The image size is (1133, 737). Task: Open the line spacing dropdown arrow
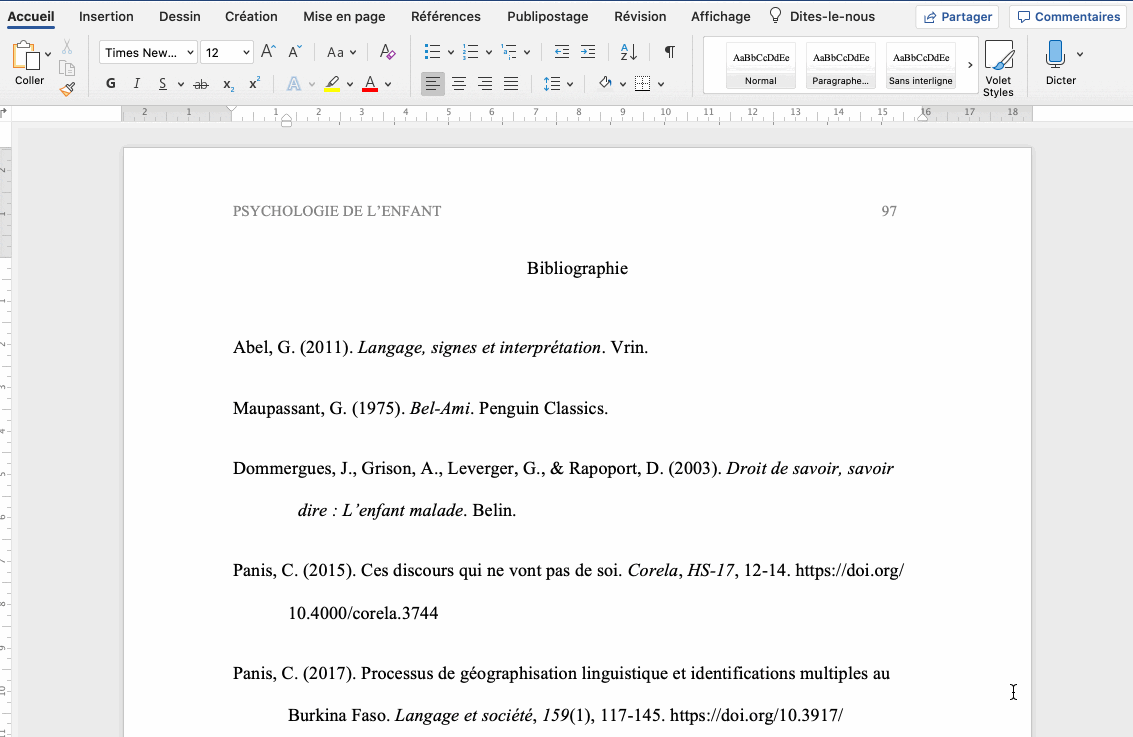click(570, 85)
